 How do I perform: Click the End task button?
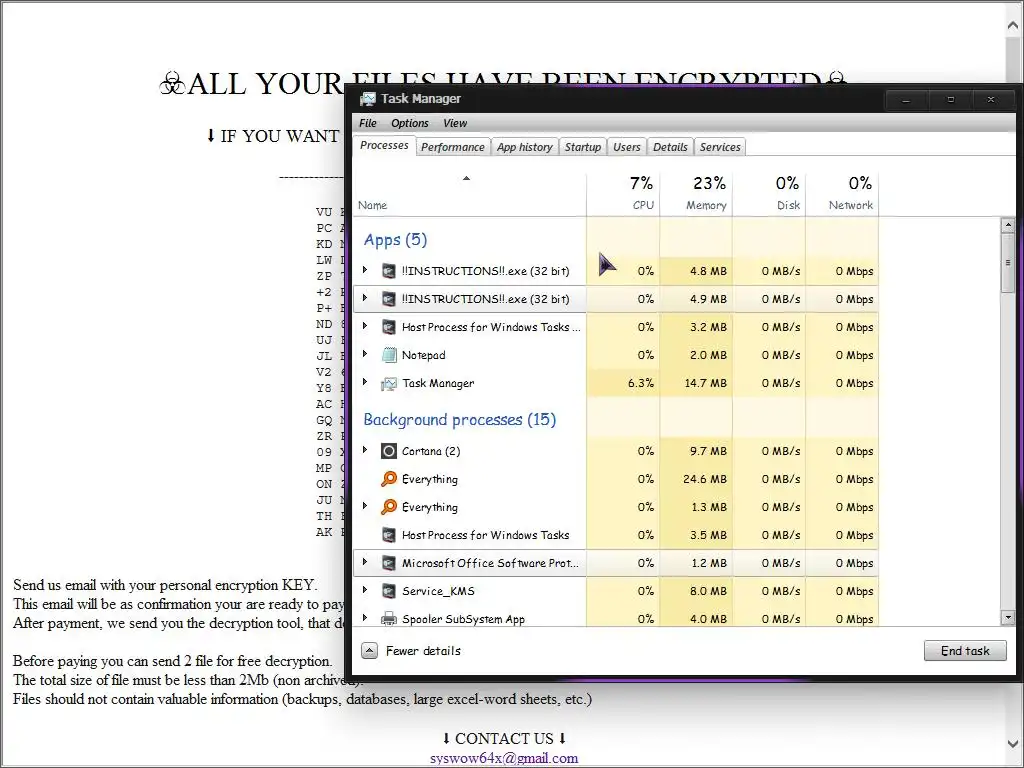[965, 650]
